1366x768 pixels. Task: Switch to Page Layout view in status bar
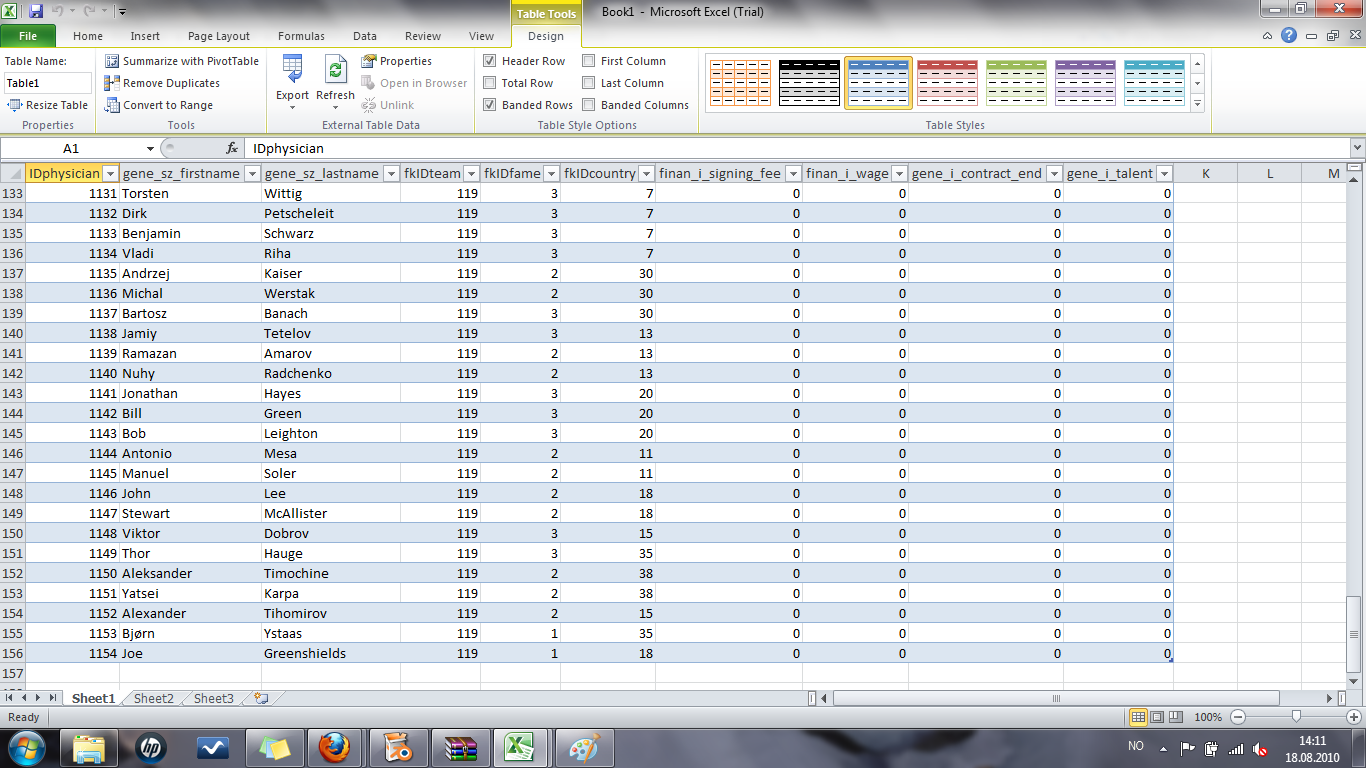coord(1158,717)
